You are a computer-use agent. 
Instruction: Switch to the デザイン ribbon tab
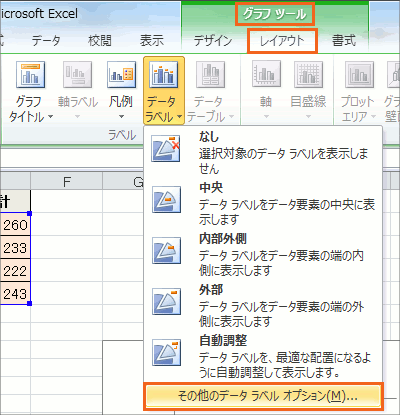(213, 41)
